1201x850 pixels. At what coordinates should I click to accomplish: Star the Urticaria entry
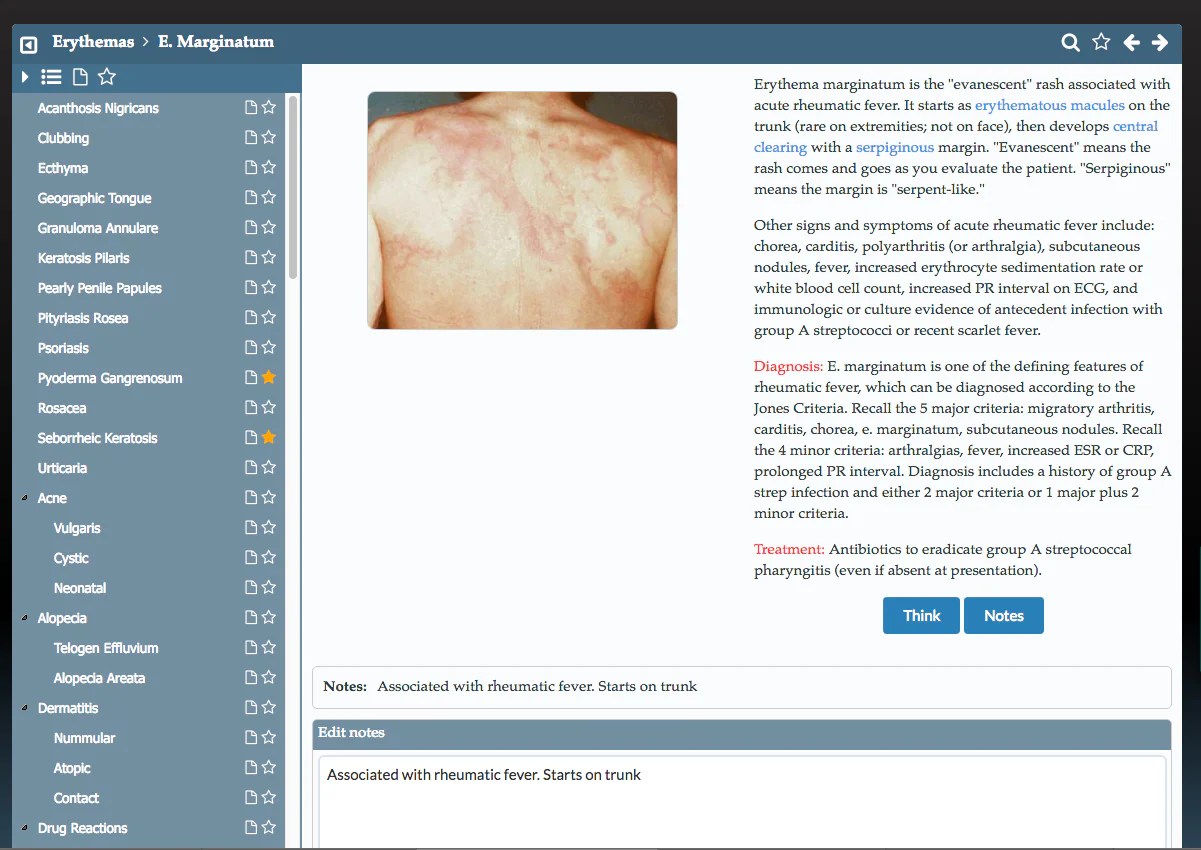pyautogui.click(x=268, y=468)
